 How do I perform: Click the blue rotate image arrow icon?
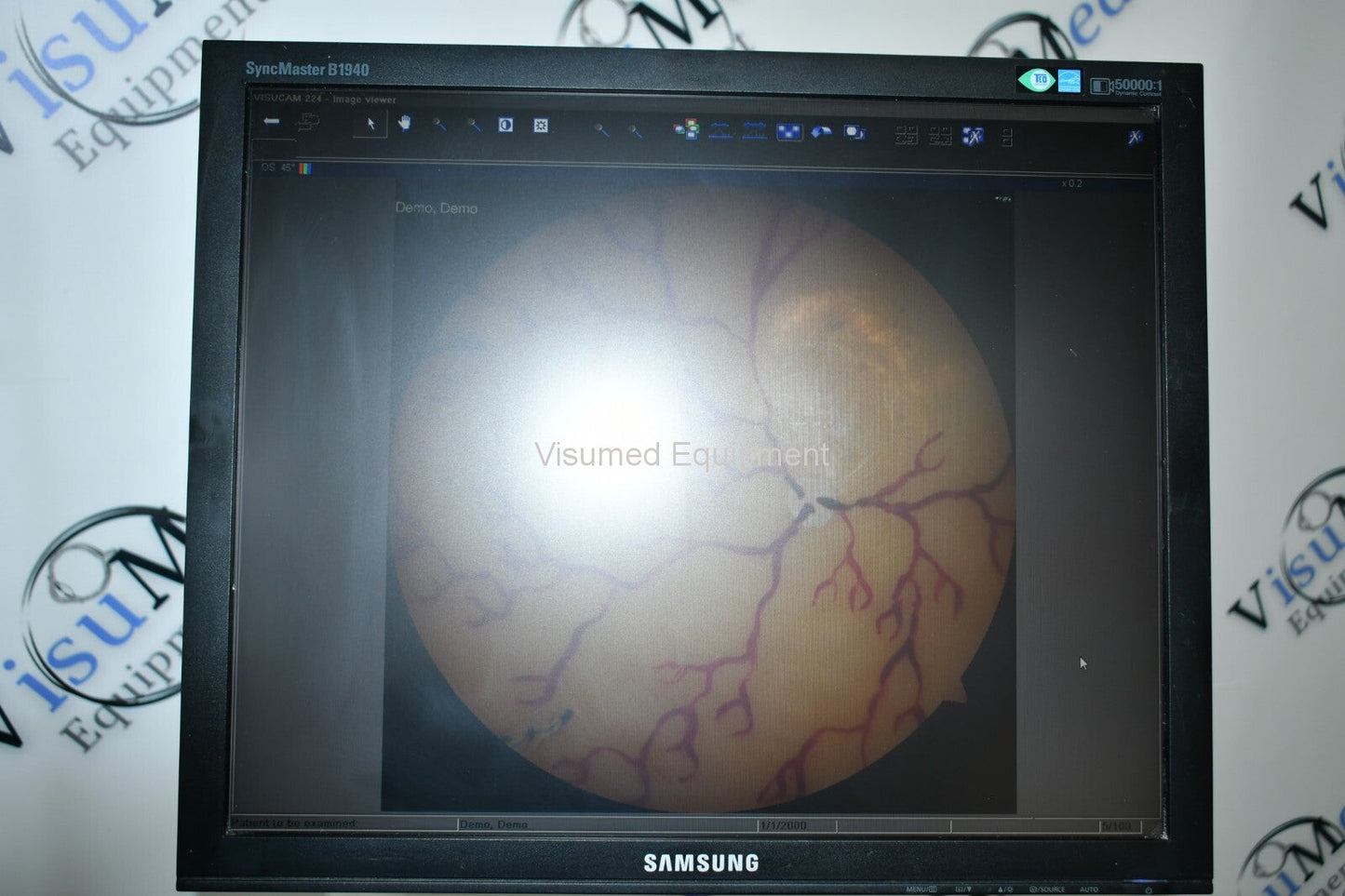tap(821, 133)
